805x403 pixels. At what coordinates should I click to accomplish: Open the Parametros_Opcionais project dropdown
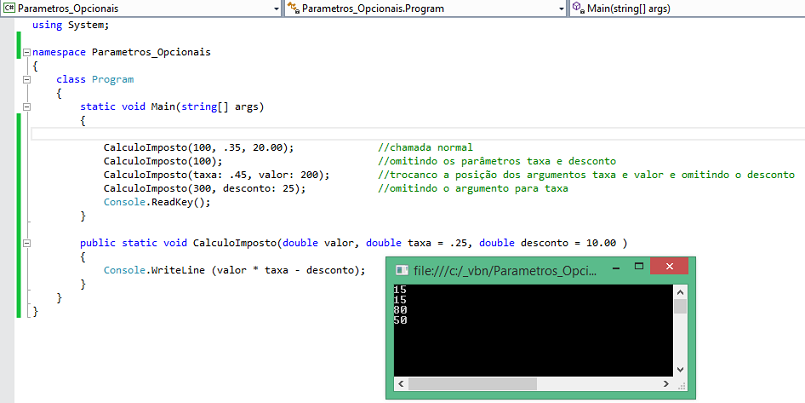141,9
